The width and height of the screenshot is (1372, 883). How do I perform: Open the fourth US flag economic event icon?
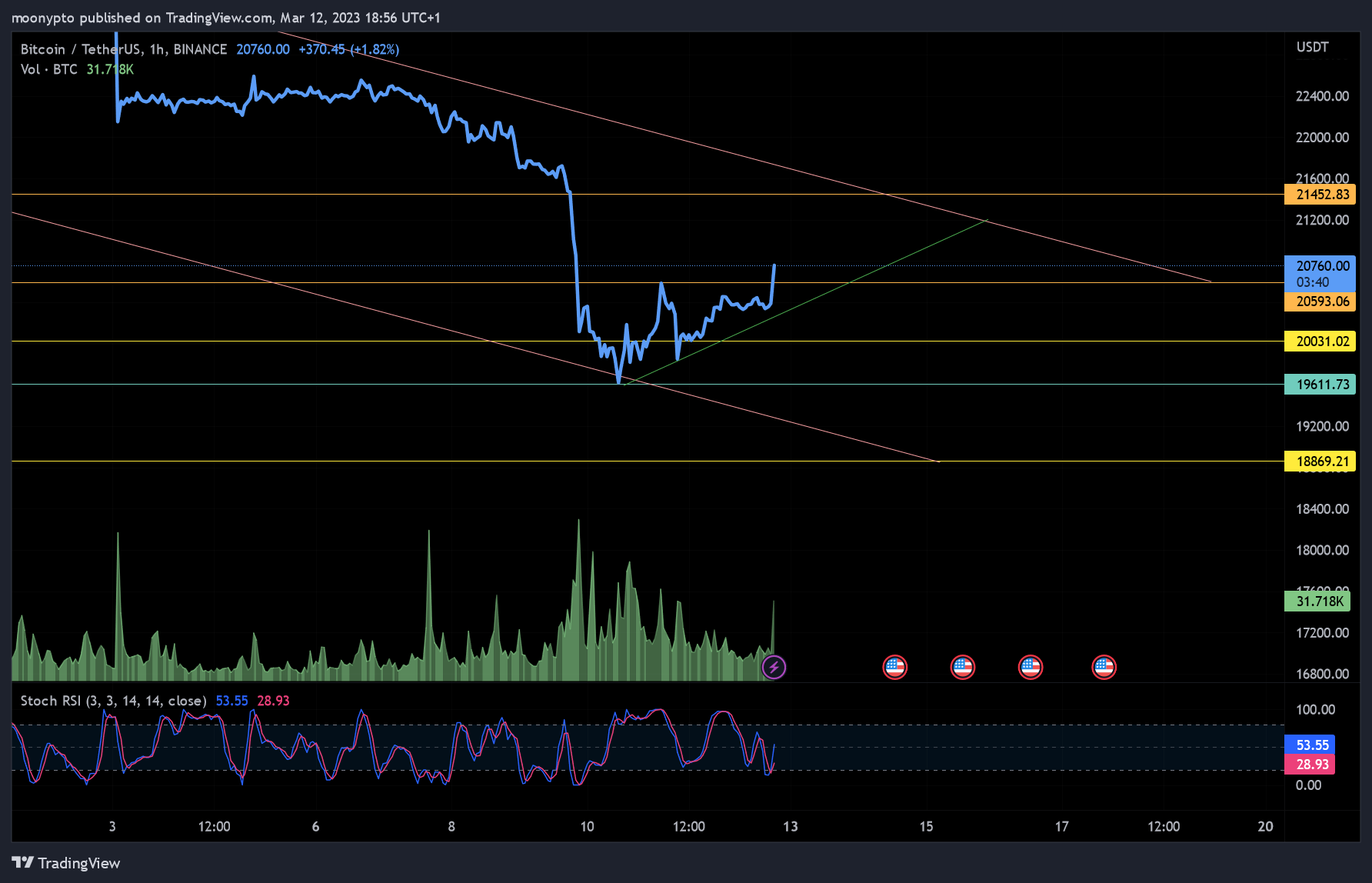pyautogui.click(x=1104, y=667)
